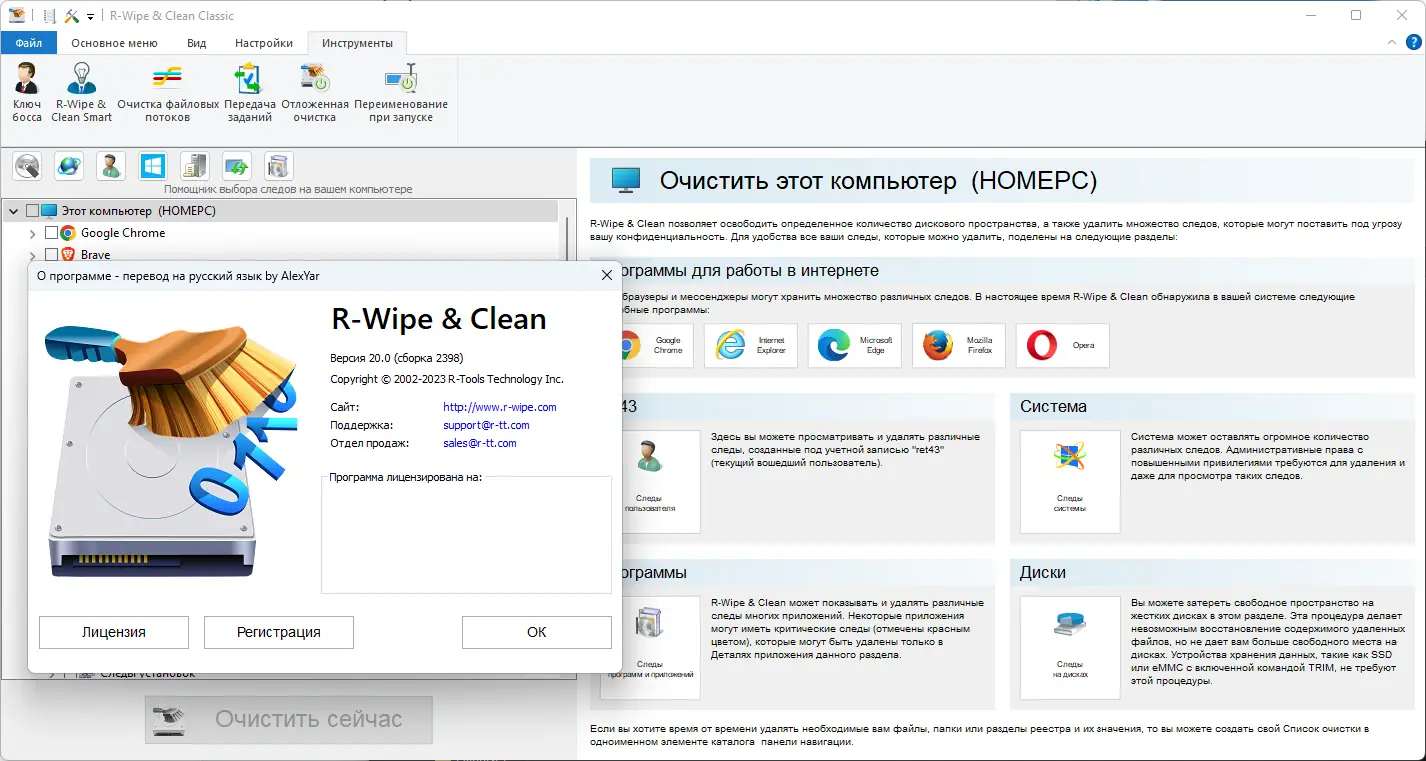Click the Диски section heading

click(1043, 573)
